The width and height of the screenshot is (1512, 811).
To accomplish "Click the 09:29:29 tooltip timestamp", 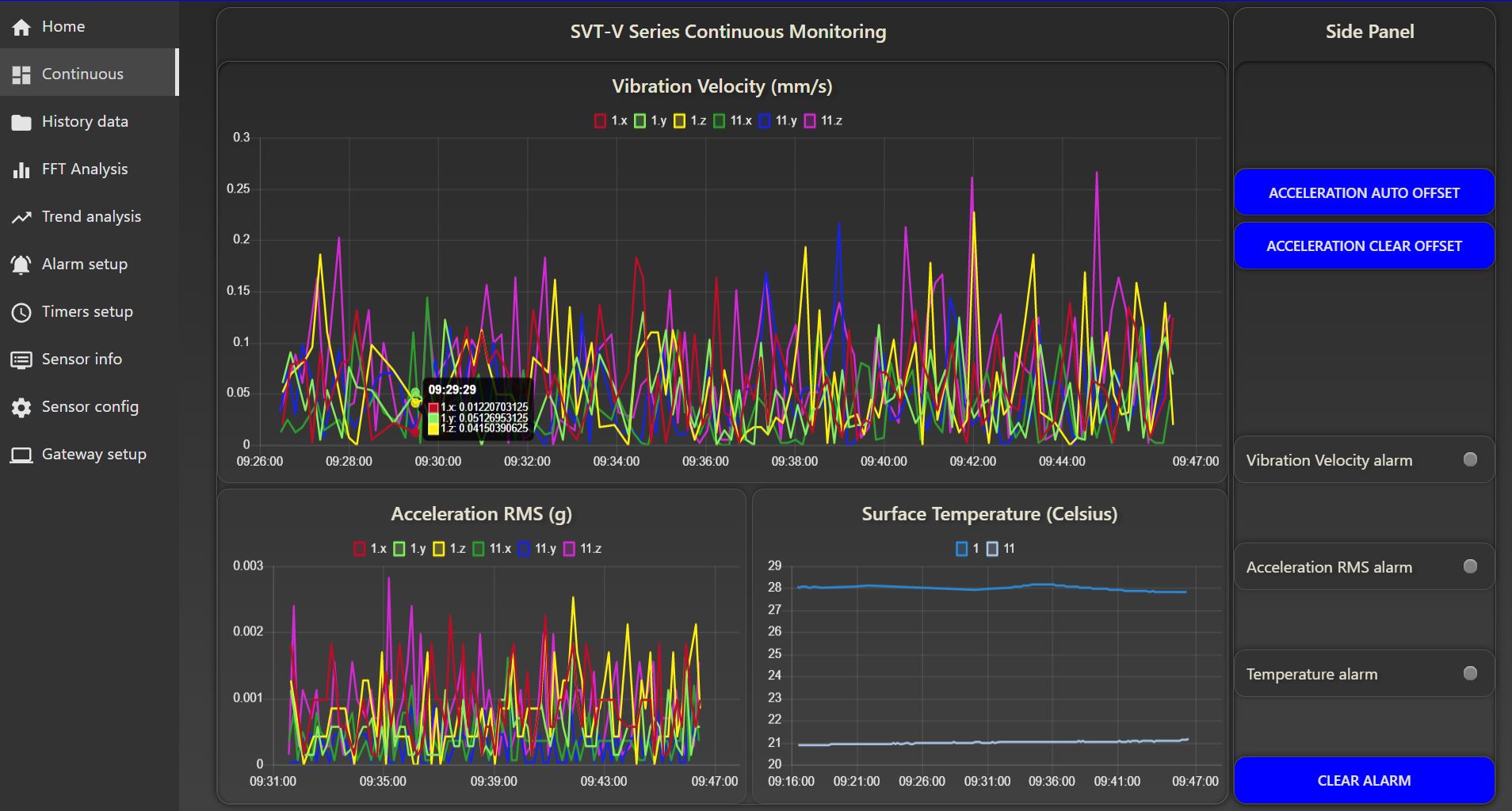I will coord(452,390).
